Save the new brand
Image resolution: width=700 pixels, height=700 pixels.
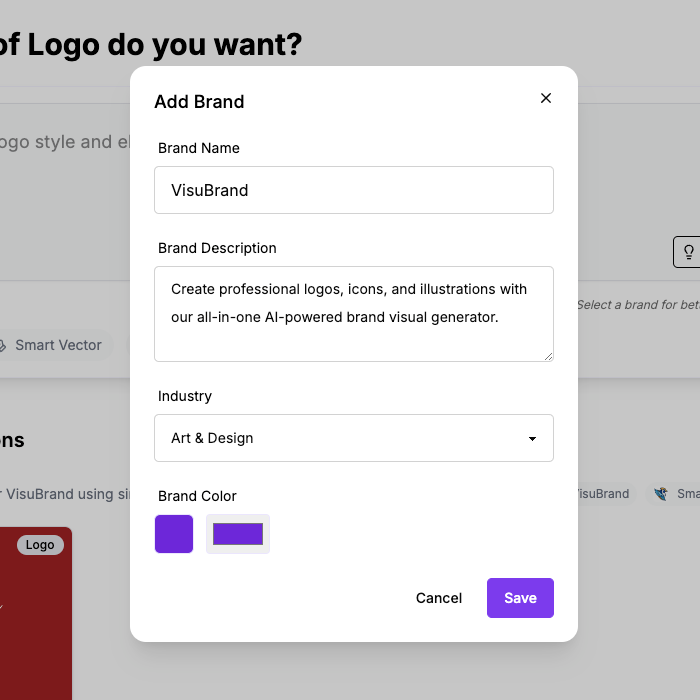[520, 598]
